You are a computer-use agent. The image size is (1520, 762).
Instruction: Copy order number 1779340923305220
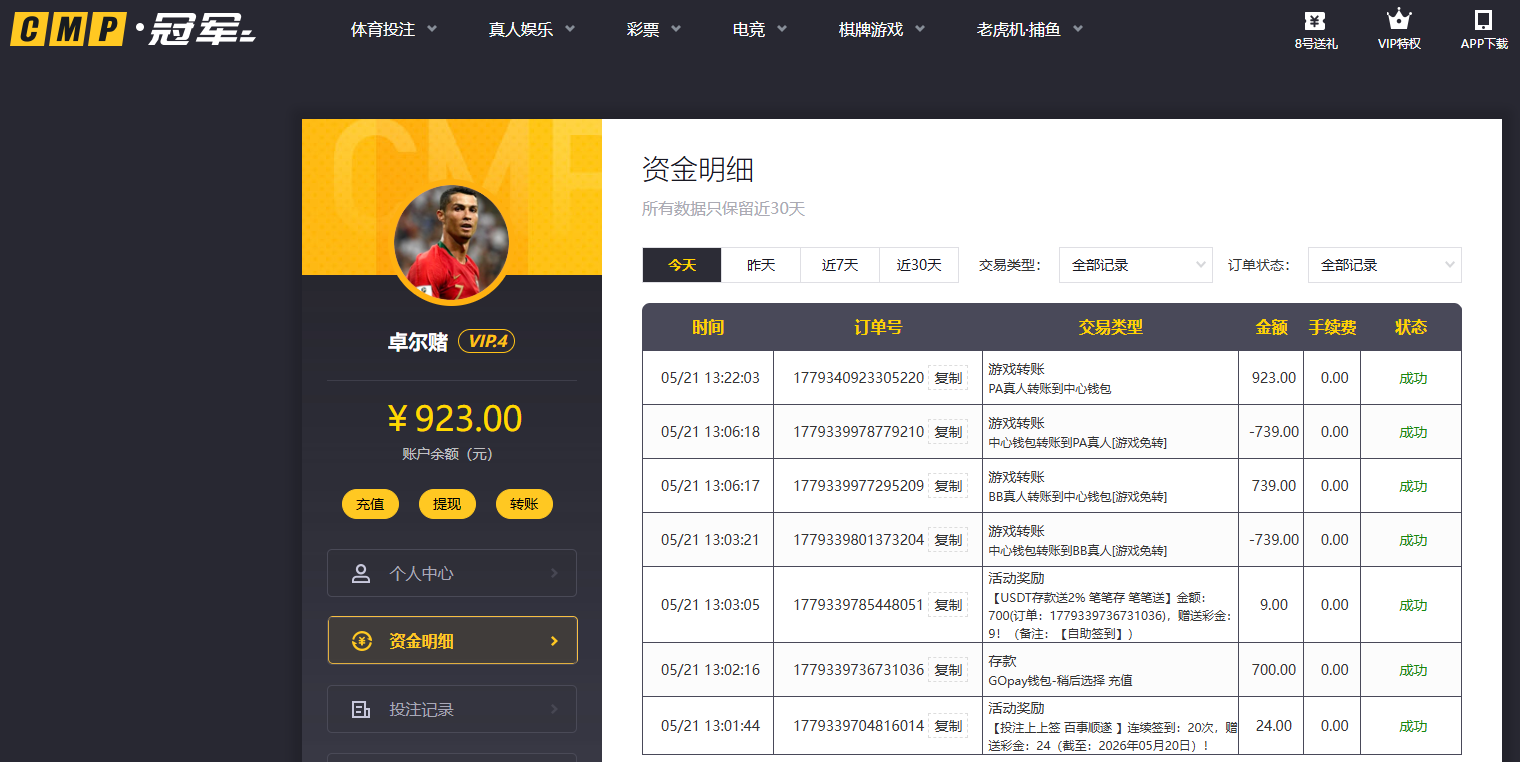[948, 378]
